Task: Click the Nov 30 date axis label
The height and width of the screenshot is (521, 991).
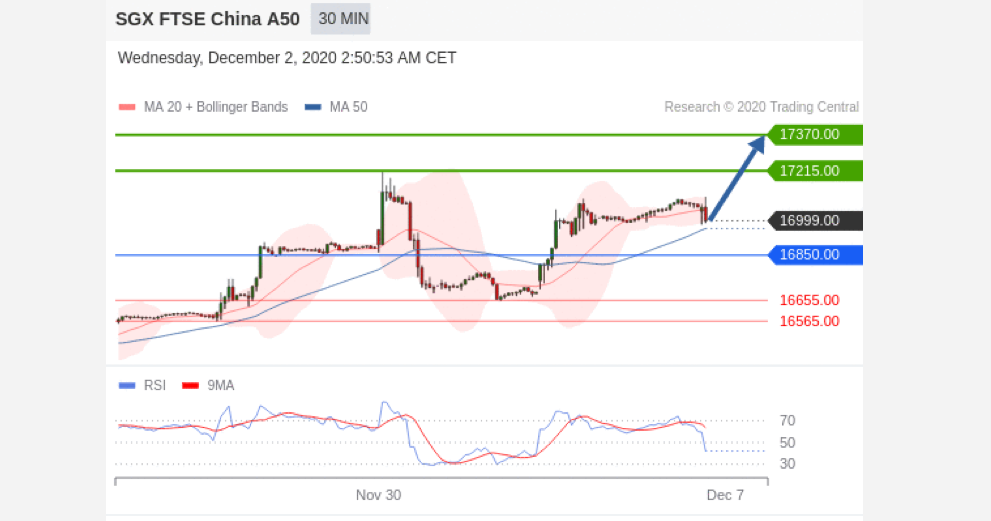Action: [x=379, y=495]
